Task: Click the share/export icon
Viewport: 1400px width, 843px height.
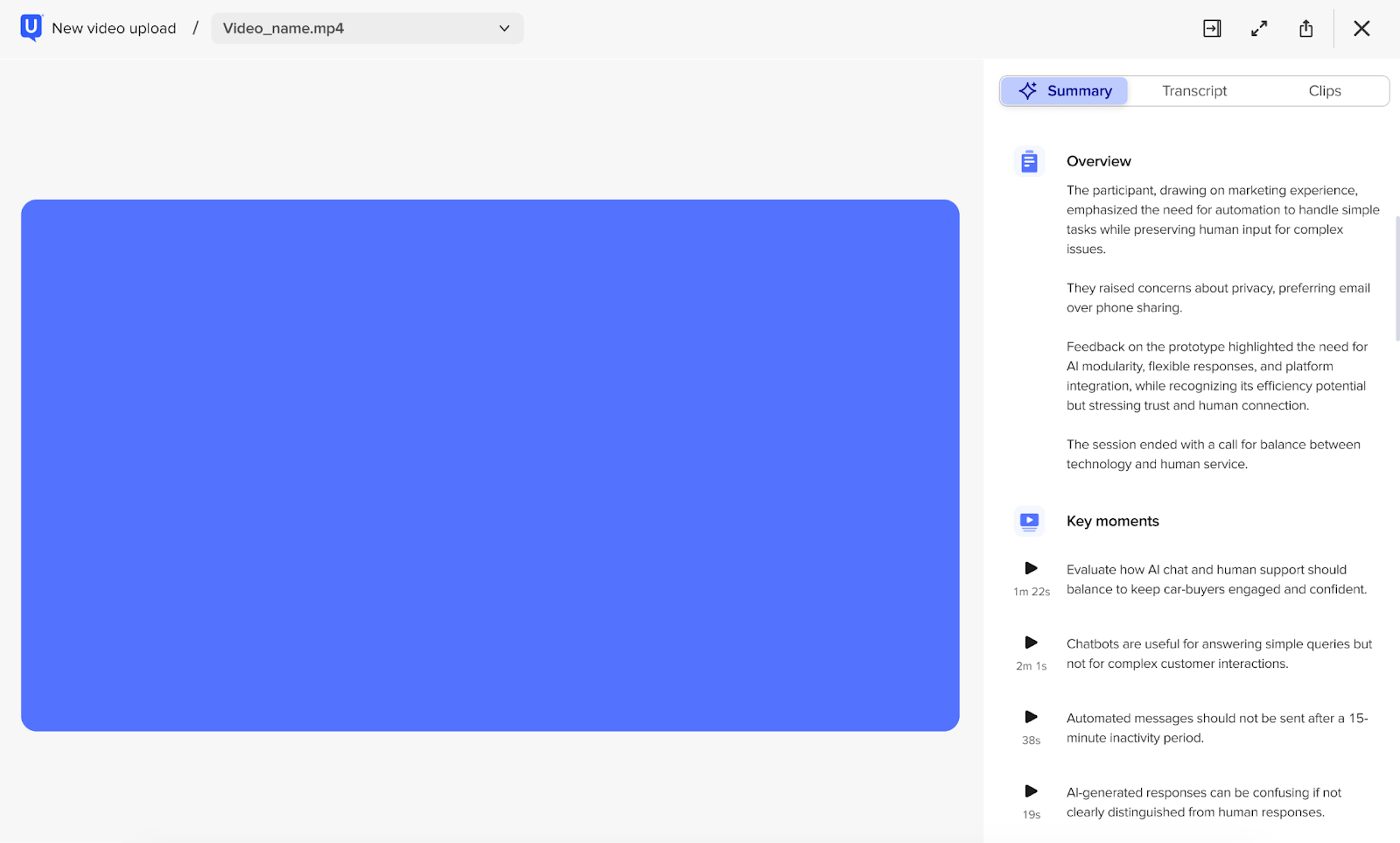Action: pos(1305,29)
